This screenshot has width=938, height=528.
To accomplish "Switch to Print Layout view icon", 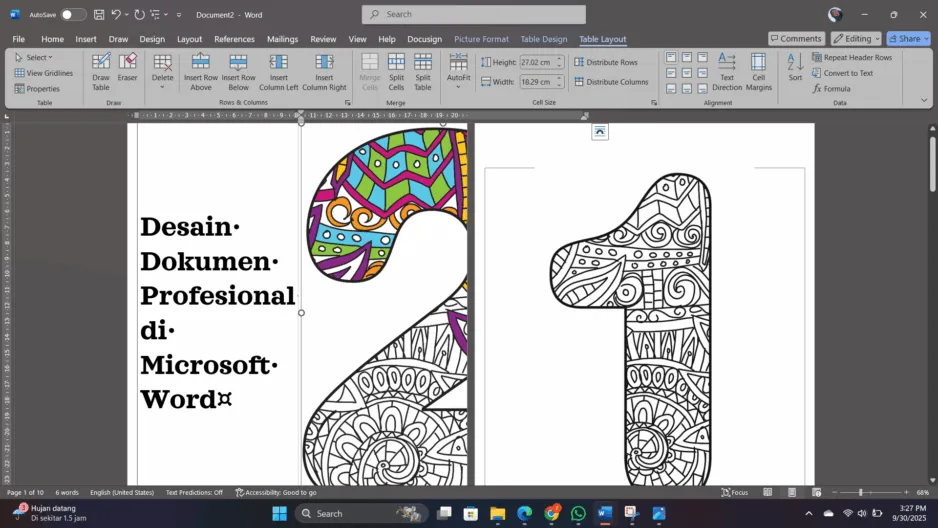I will click(x=792, y=492).
